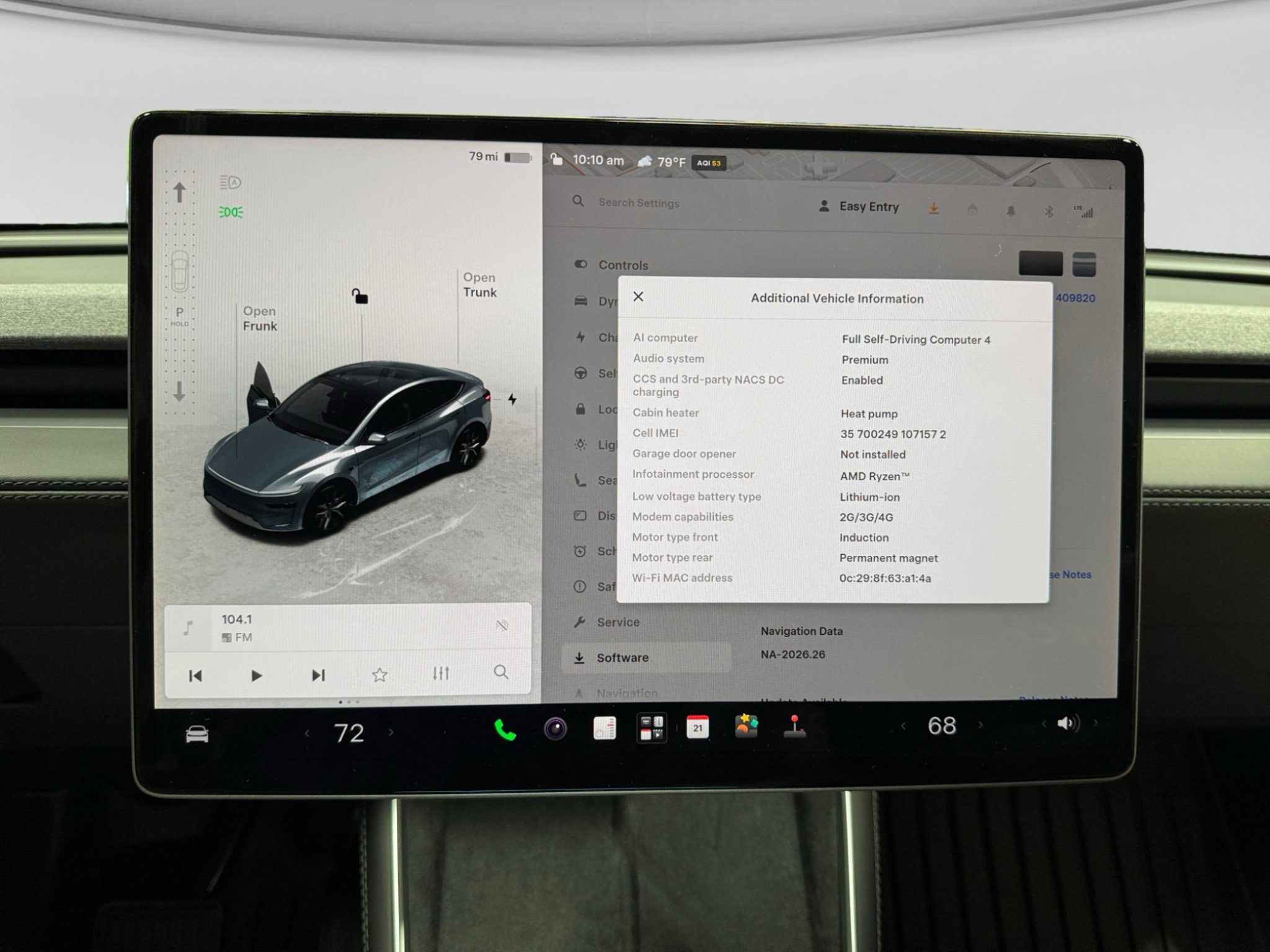Tap the lock icon in status bar
1270x952 pixels.
click(x=556, y=159)
